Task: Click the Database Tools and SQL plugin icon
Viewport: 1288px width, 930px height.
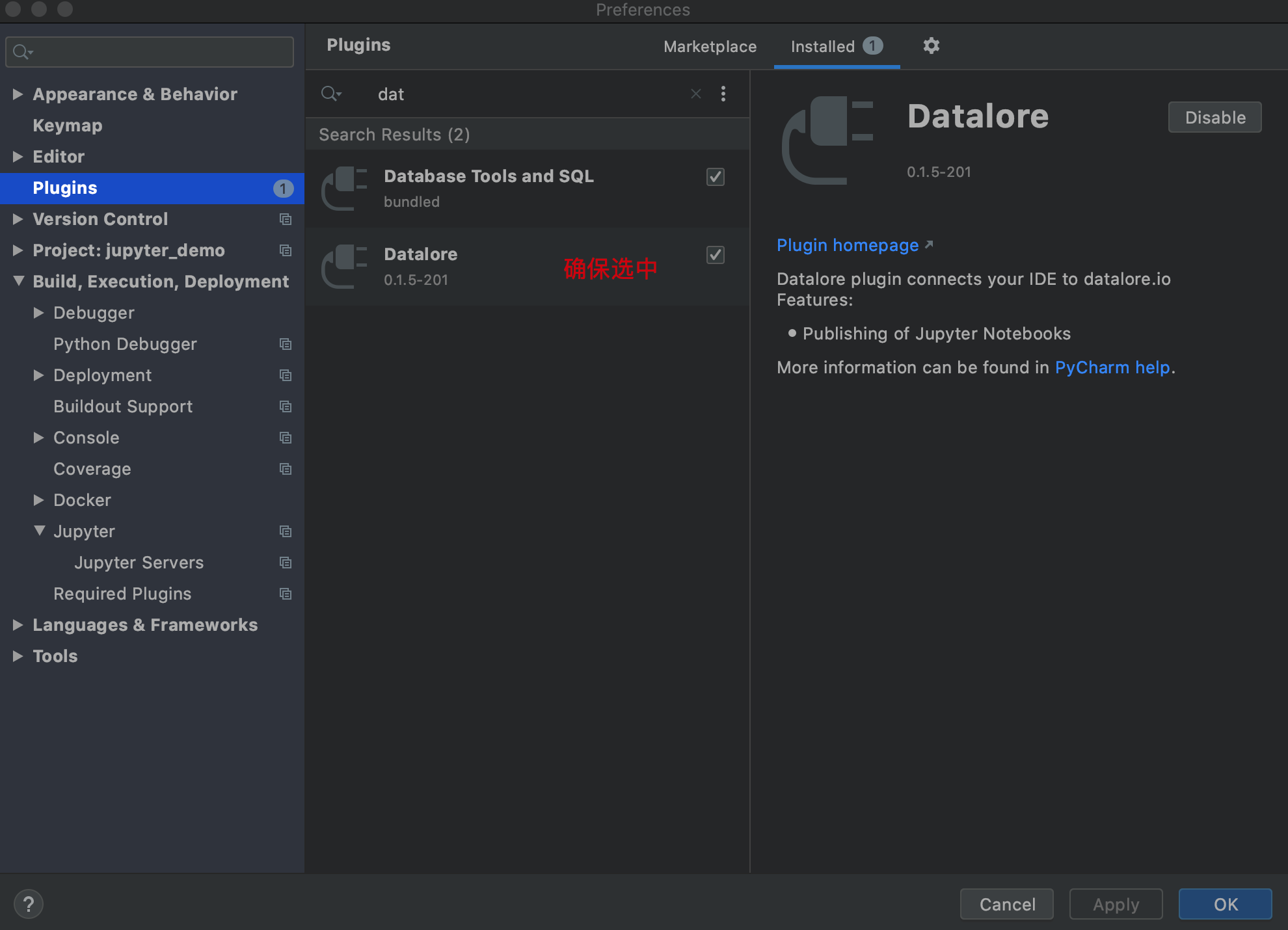Action: pos(345,189)
